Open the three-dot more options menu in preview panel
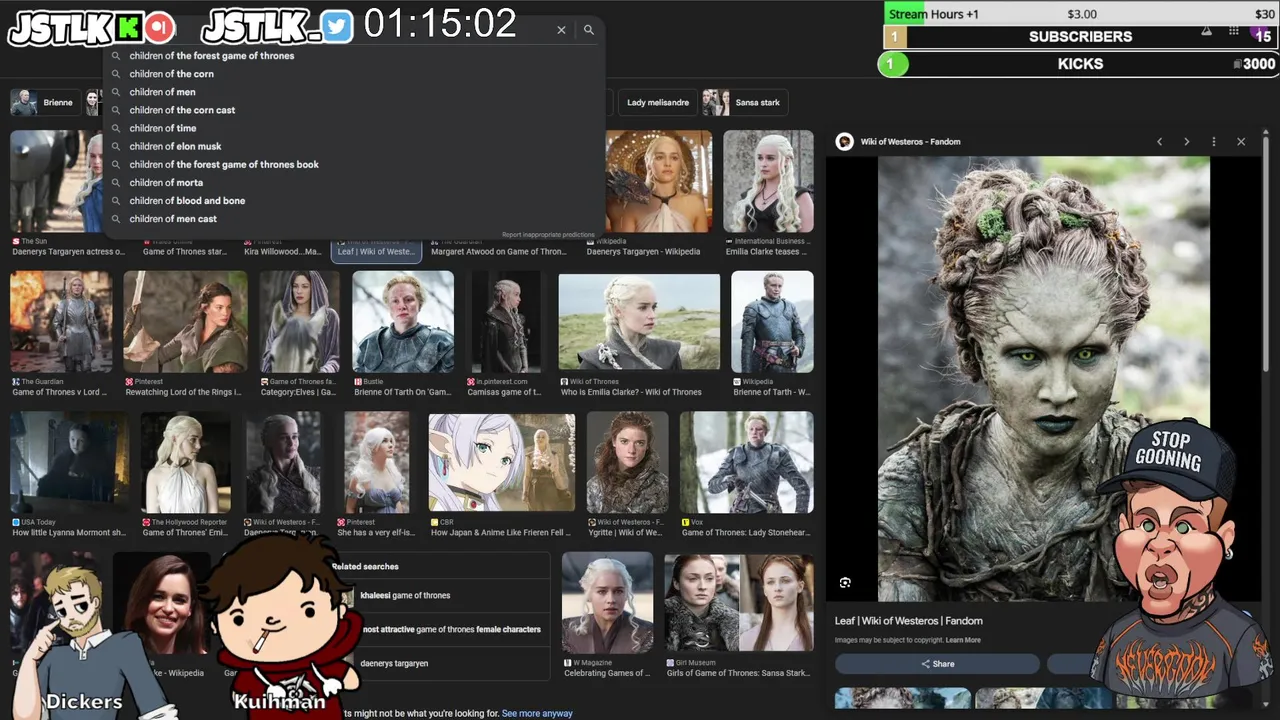Image resolution: width=1280 pixels, height=720 pixels. [x=1214, y=142]
